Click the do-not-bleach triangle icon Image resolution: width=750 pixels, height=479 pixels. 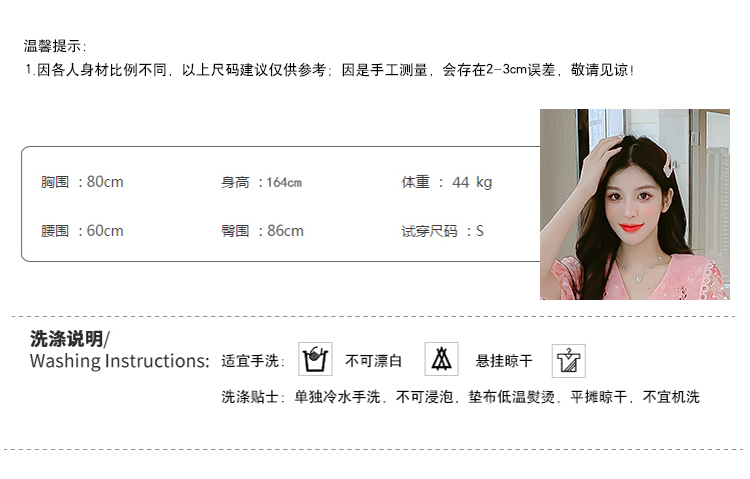pyautogui.click(x=441, y=359)
